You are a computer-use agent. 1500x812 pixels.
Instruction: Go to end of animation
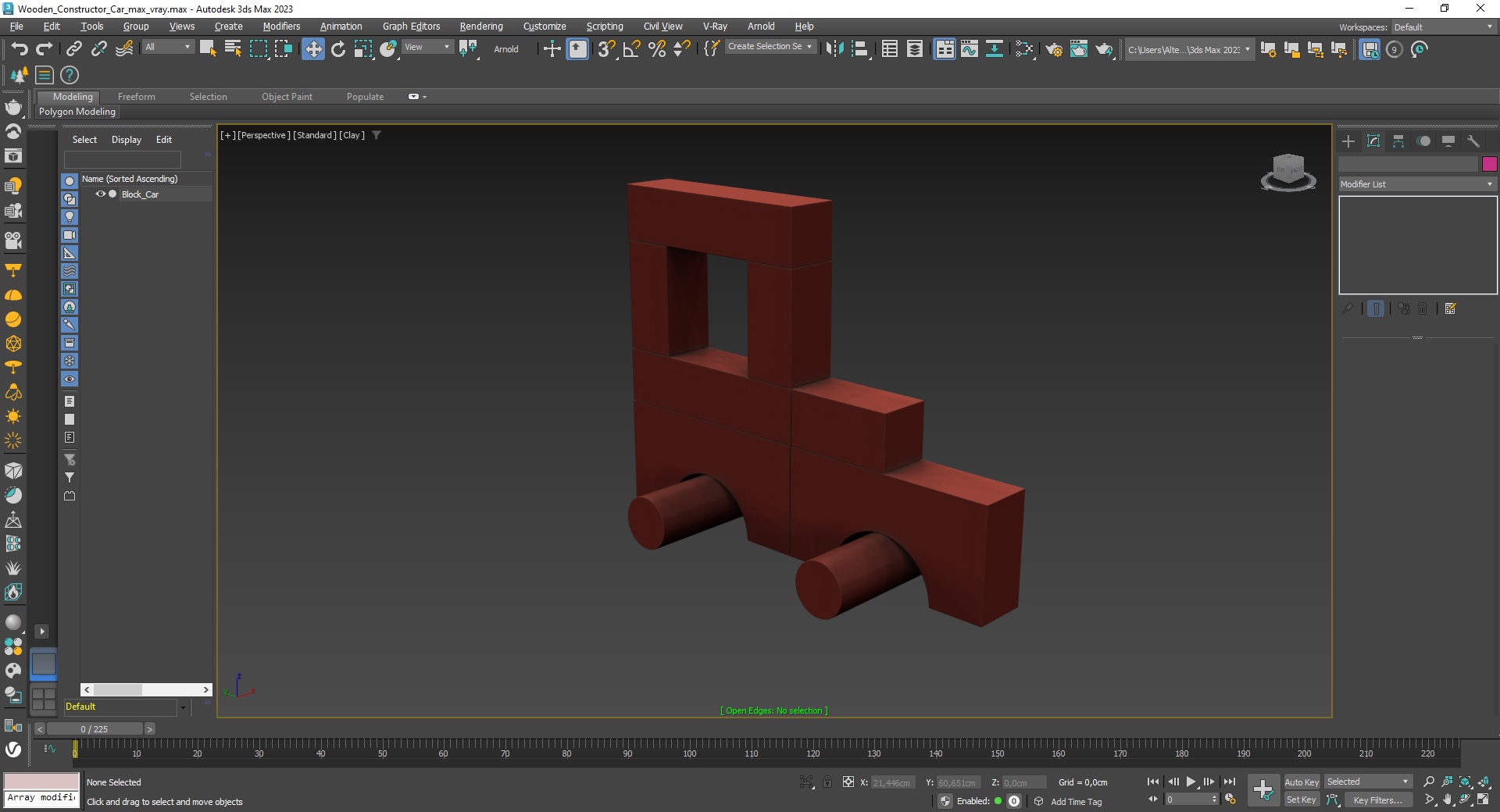point(1230,782)
